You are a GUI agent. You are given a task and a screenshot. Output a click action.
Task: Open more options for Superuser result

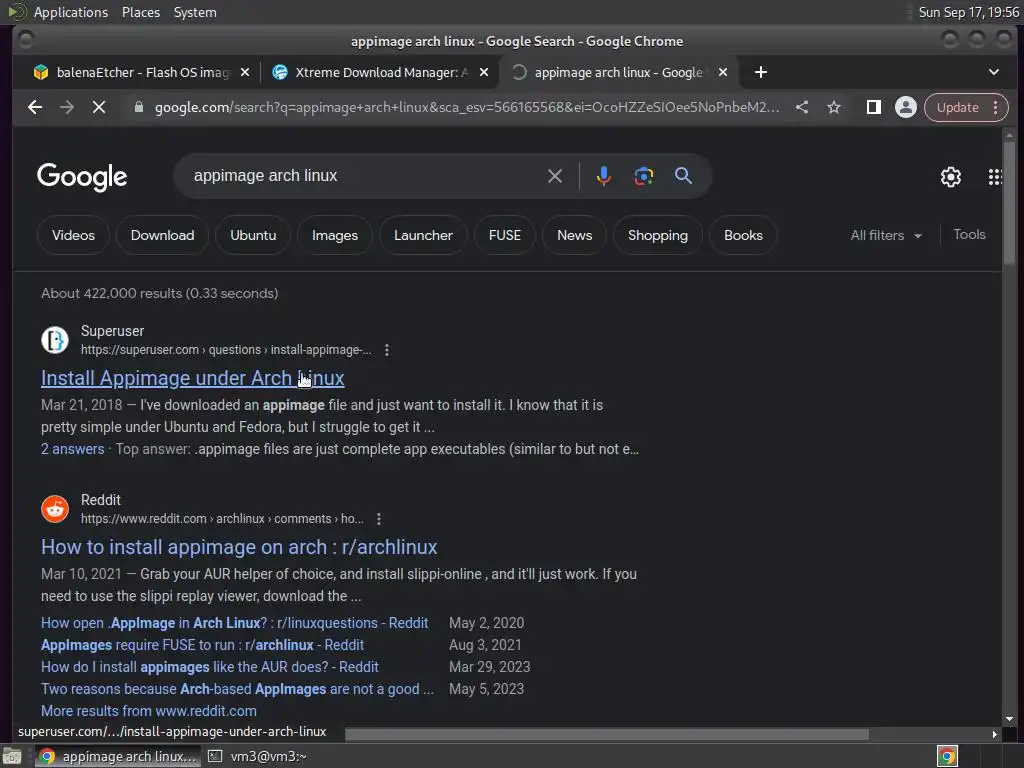click(x=387, y=350)
